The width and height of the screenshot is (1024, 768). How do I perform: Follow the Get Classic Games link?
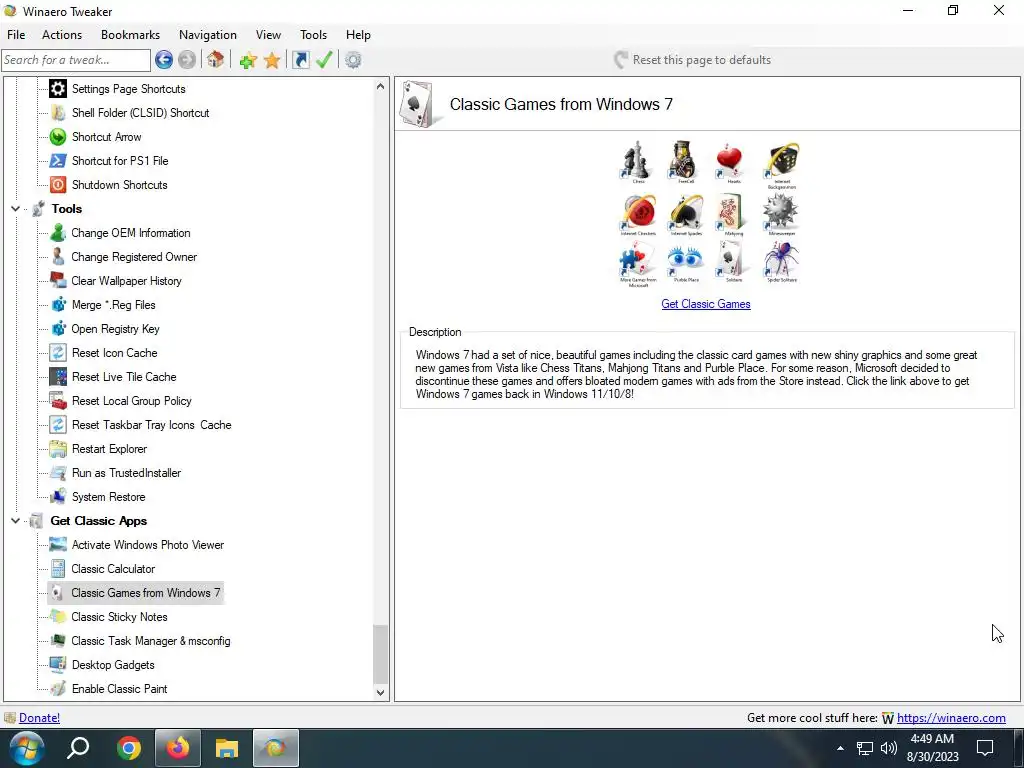point(706,304)
